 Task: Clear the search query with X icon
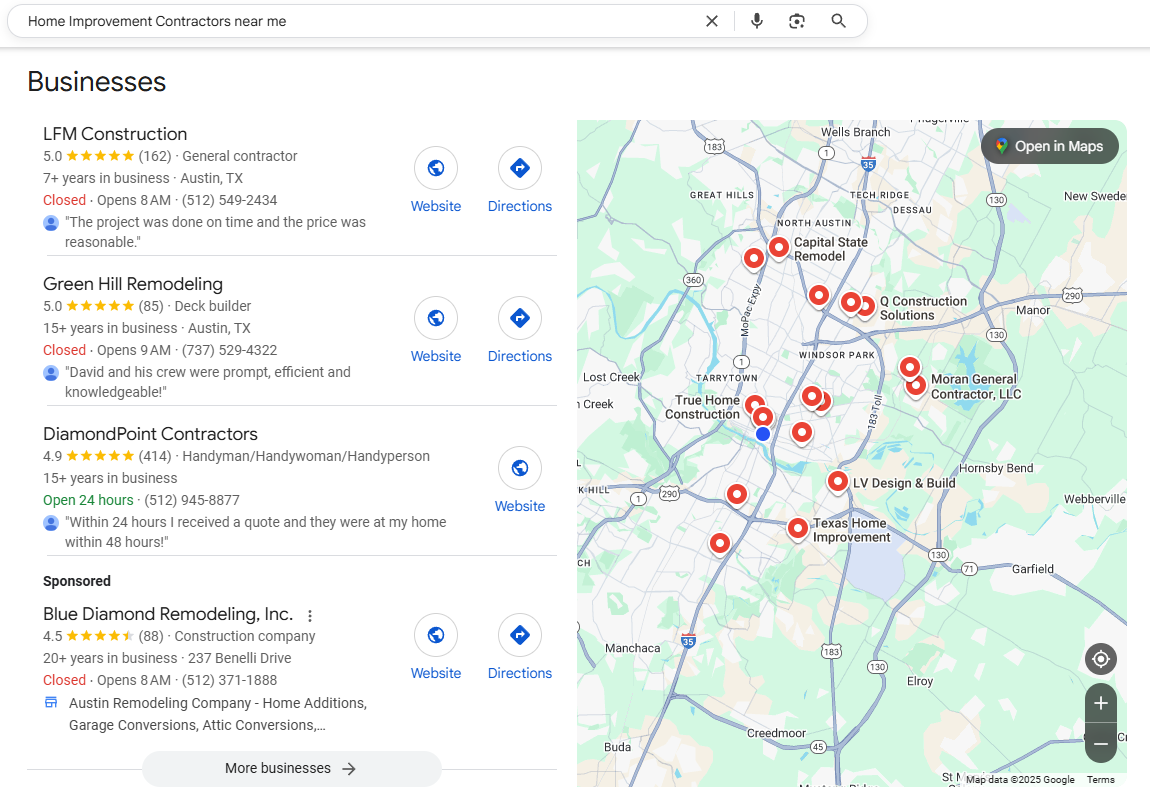tap(712, 21)
